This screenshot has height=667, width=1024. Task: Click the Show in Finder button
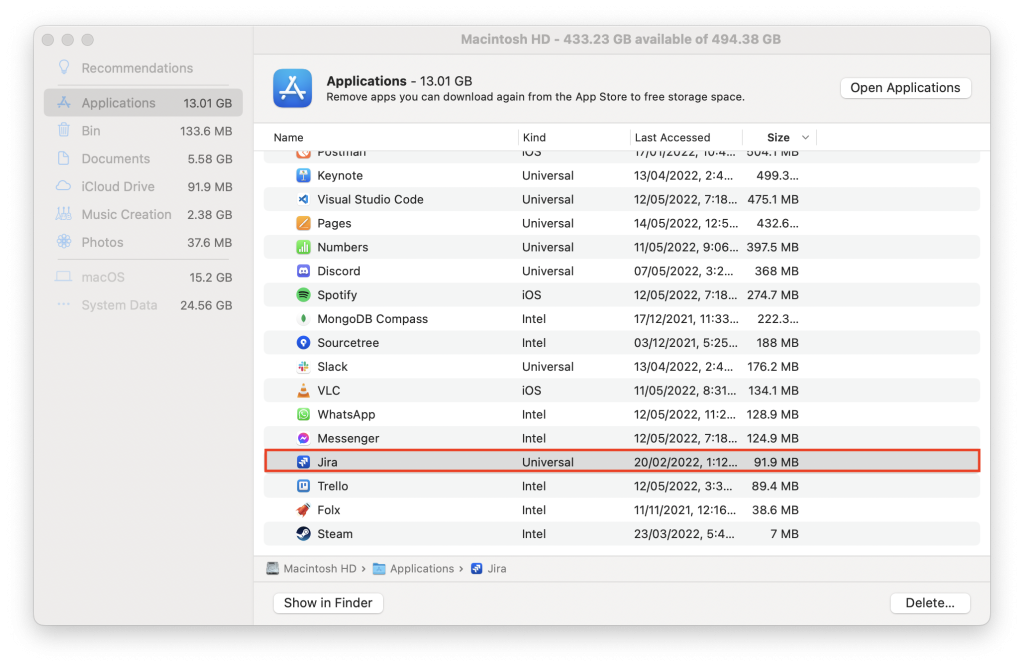tap(328, 602)
